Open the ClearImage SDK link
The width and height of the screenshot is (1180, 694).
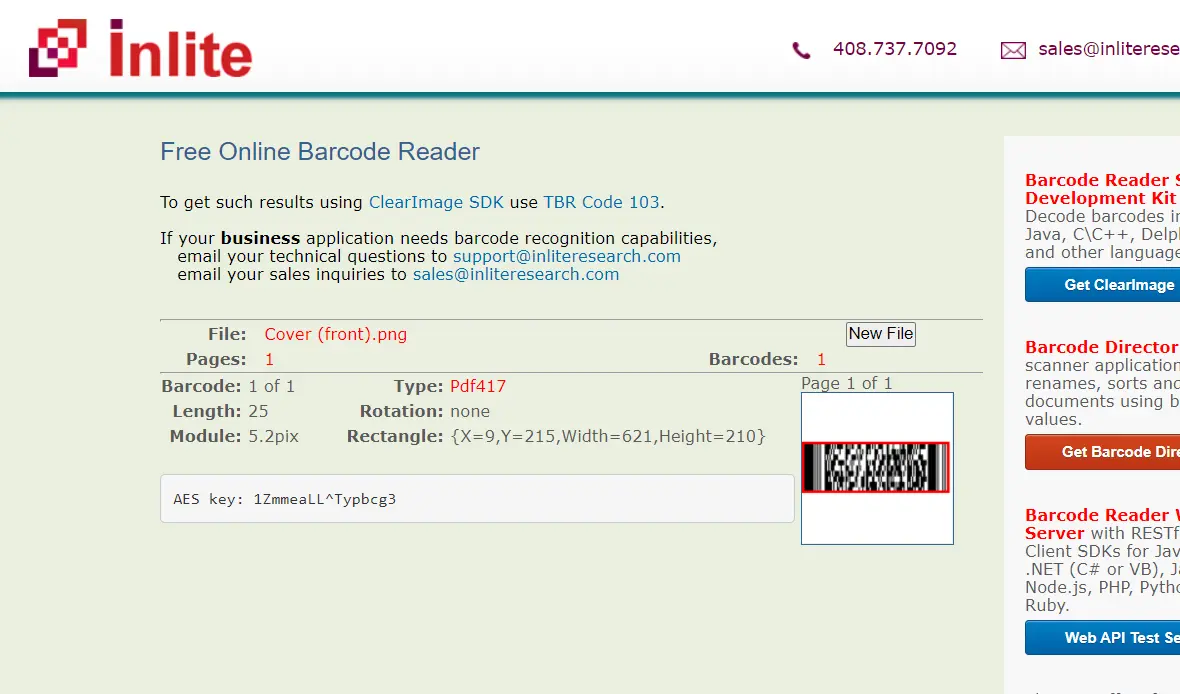[436, 202]
